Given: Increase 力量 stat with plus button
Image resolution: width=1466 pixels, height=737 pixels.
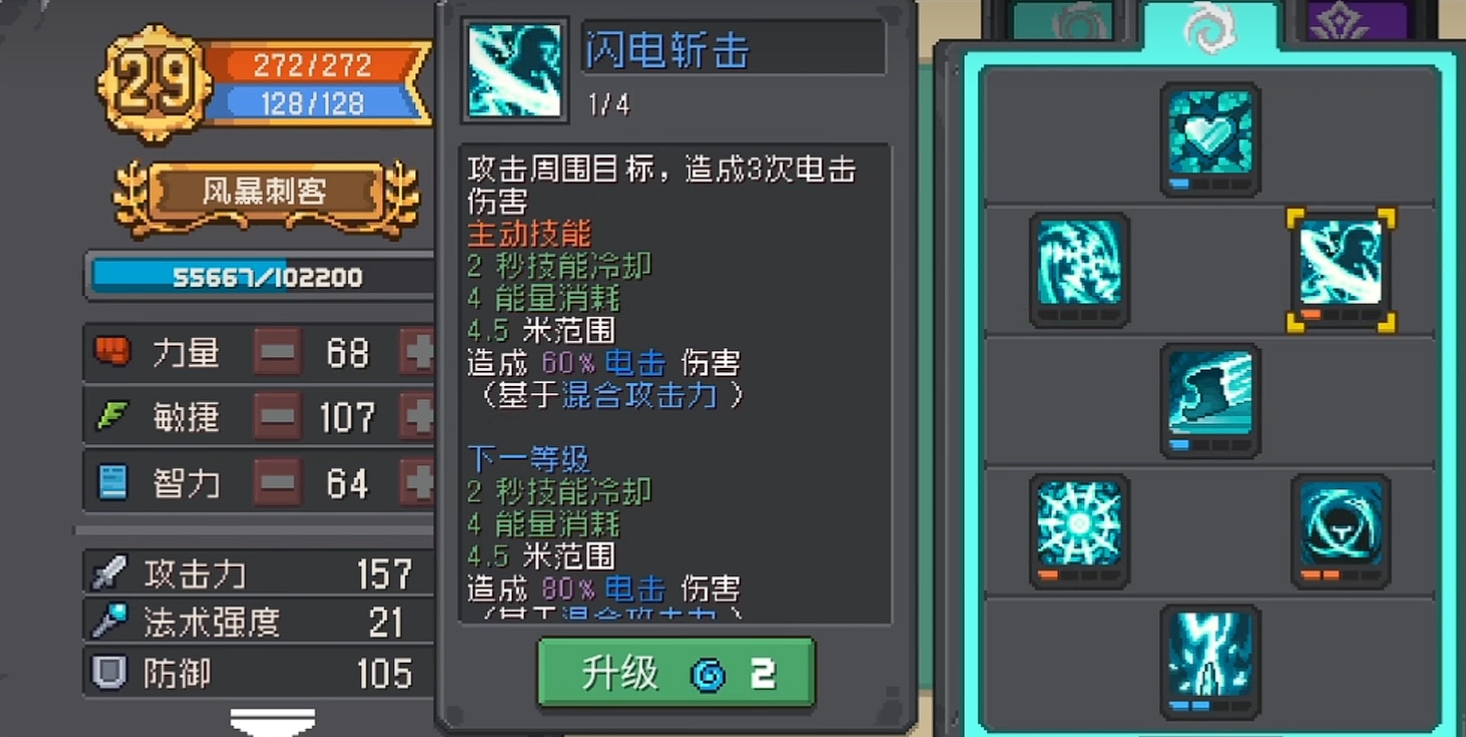Looking at the screenshot, I should 418,352.
